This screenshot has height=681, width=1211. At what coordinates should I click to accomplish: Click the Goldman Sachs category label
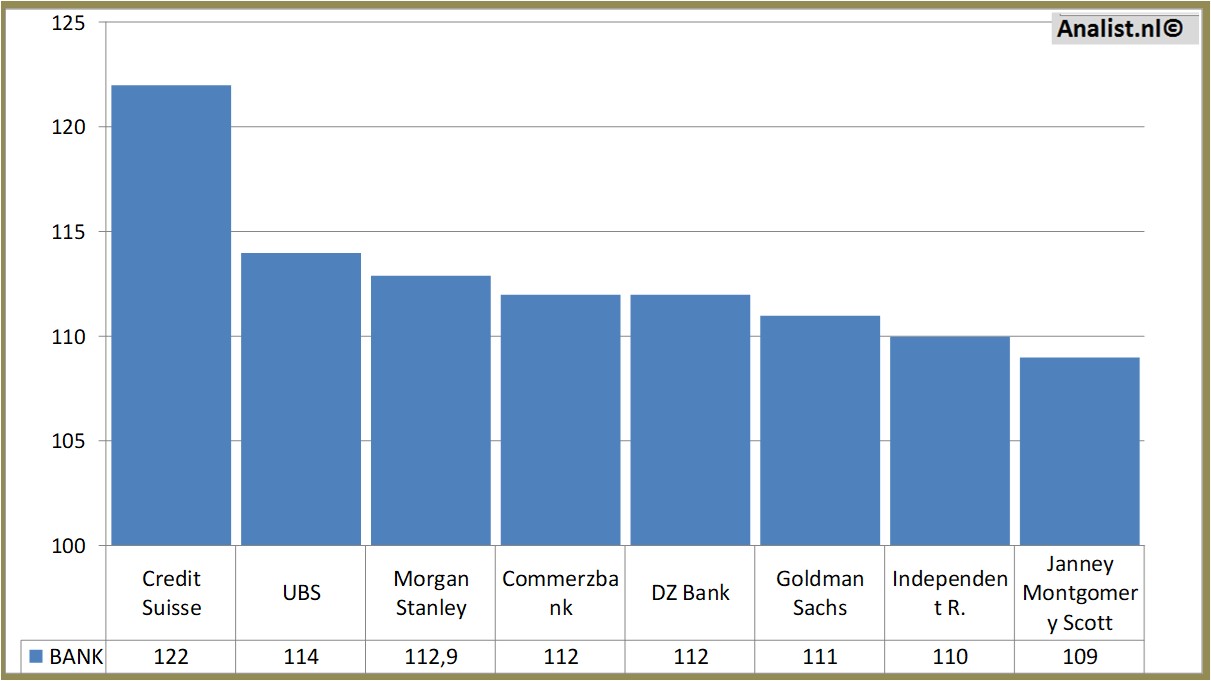(x=820, y=593)
